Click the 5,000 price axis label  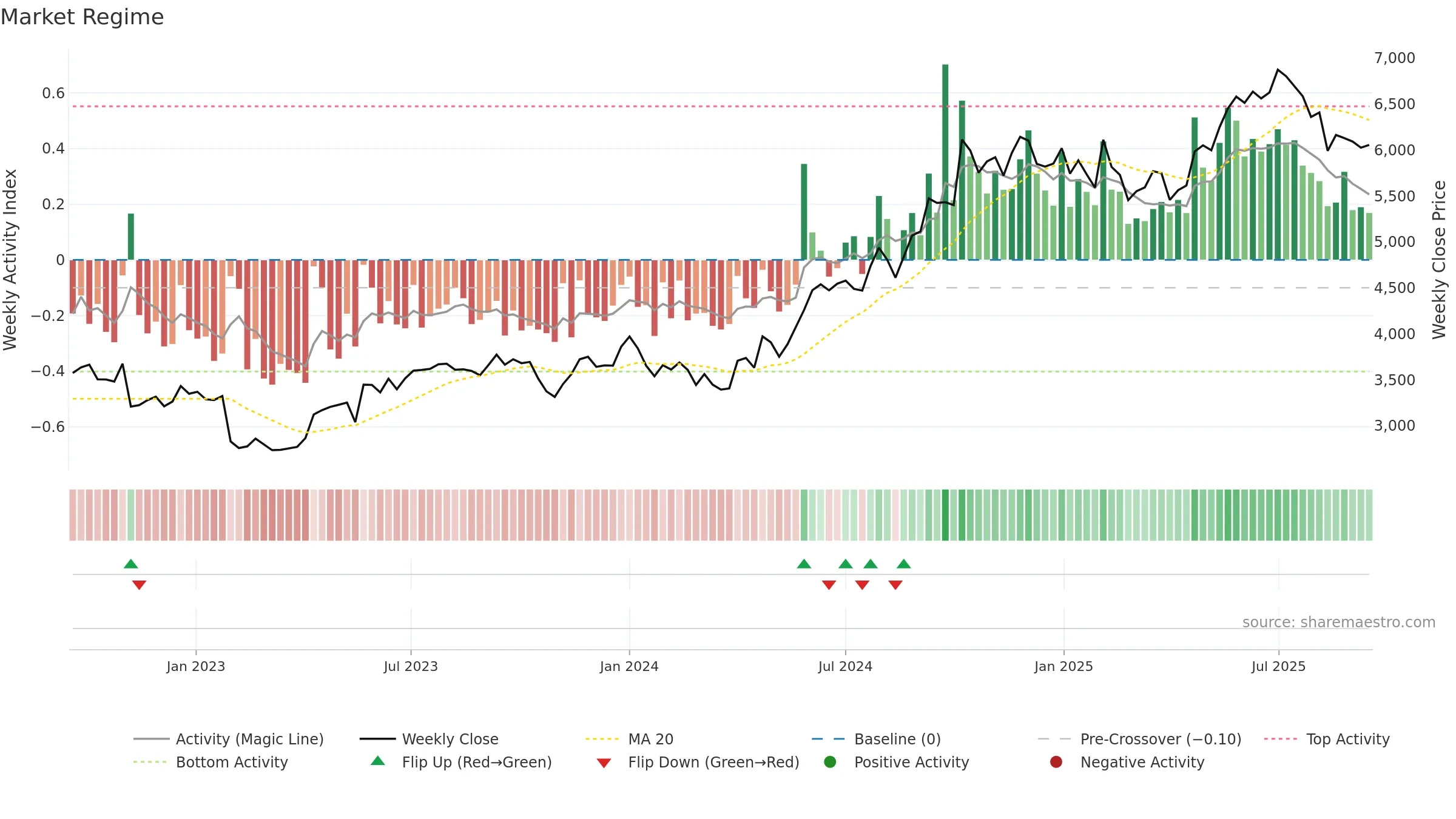[1395, 241]
